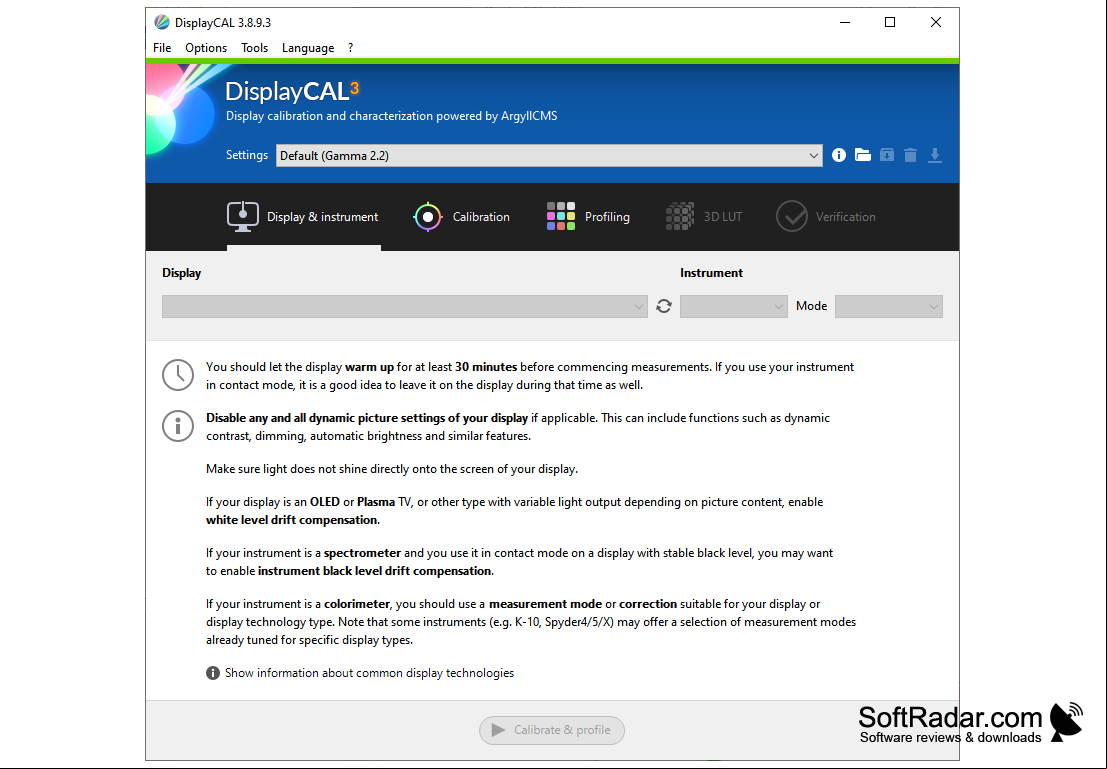1107x769 pixels.
Task: Open the Tools menu
Action: (x=254, y=48)
